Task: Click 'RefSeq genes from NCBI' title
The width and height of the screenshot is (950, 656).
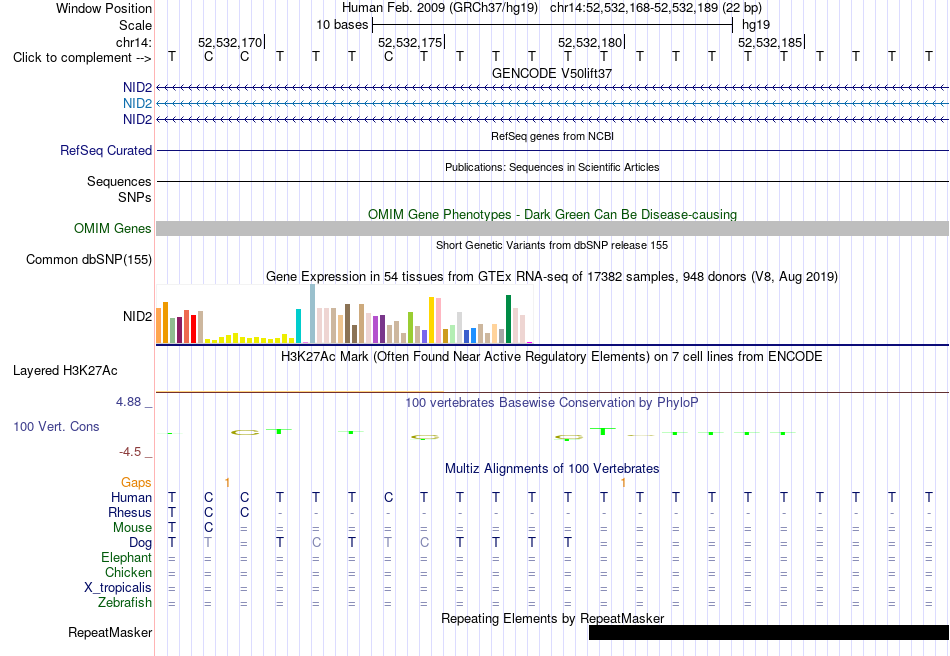Action: pos(552,136)
